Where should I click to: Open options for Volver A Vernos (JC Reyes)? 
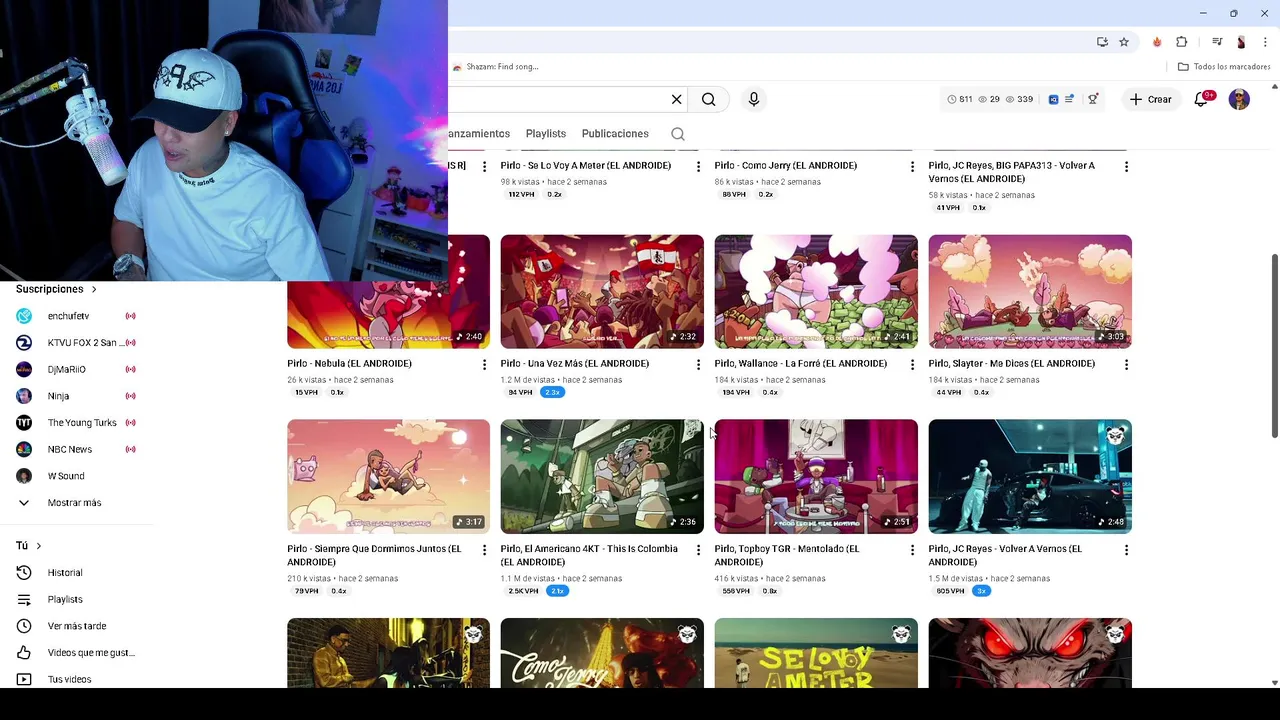click(x=1126, y=550)
